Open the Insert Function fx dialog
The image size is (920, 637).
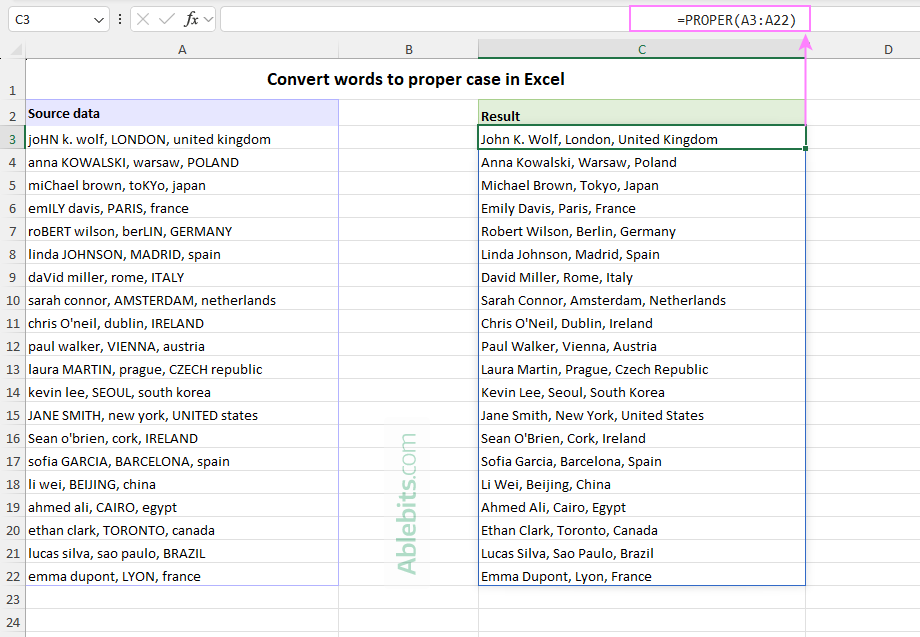190,19
